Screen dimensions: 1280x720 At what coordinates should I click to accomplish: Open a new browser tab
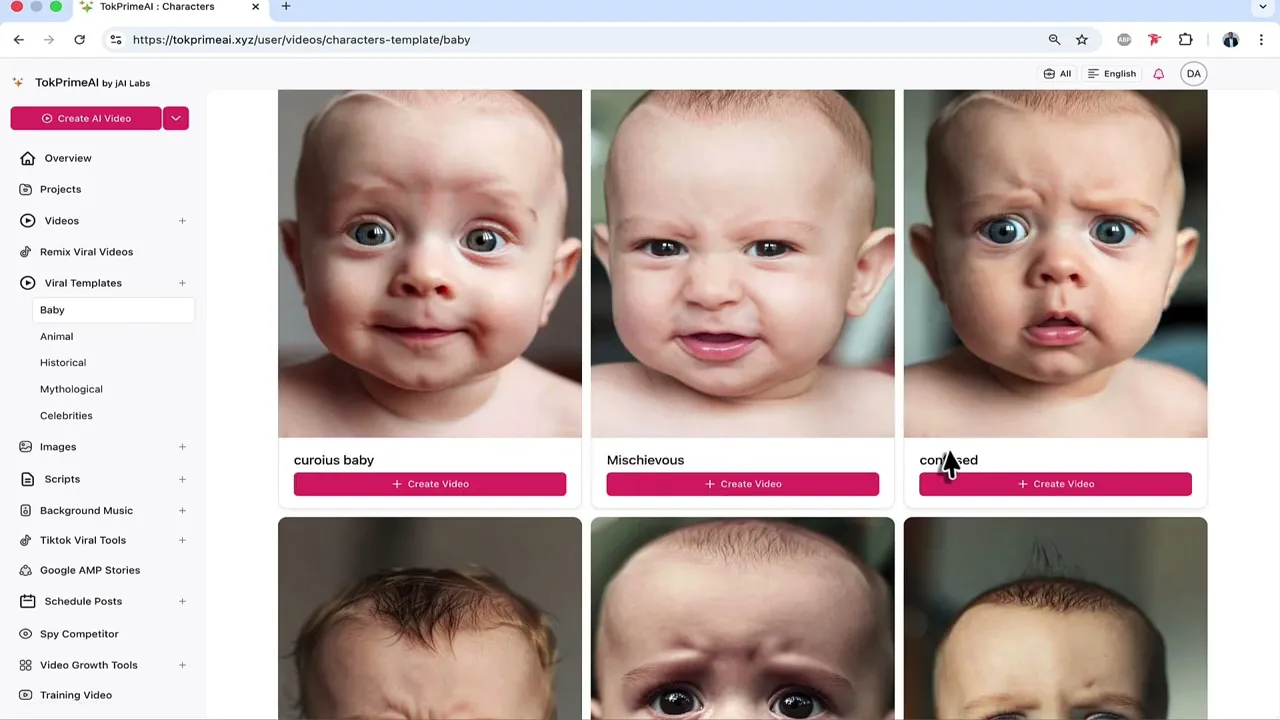pos(286,7)
